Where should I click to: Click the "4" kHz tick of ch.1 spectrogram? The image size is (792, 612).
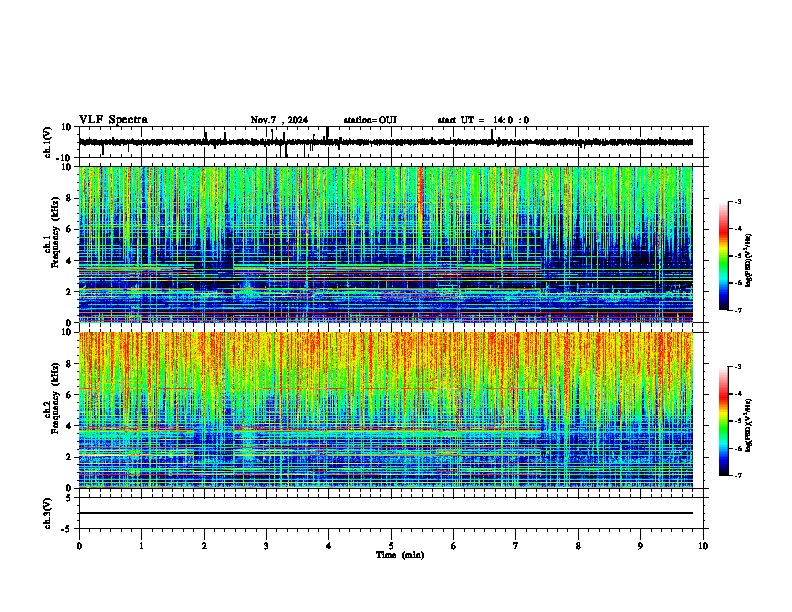point(70,261)
